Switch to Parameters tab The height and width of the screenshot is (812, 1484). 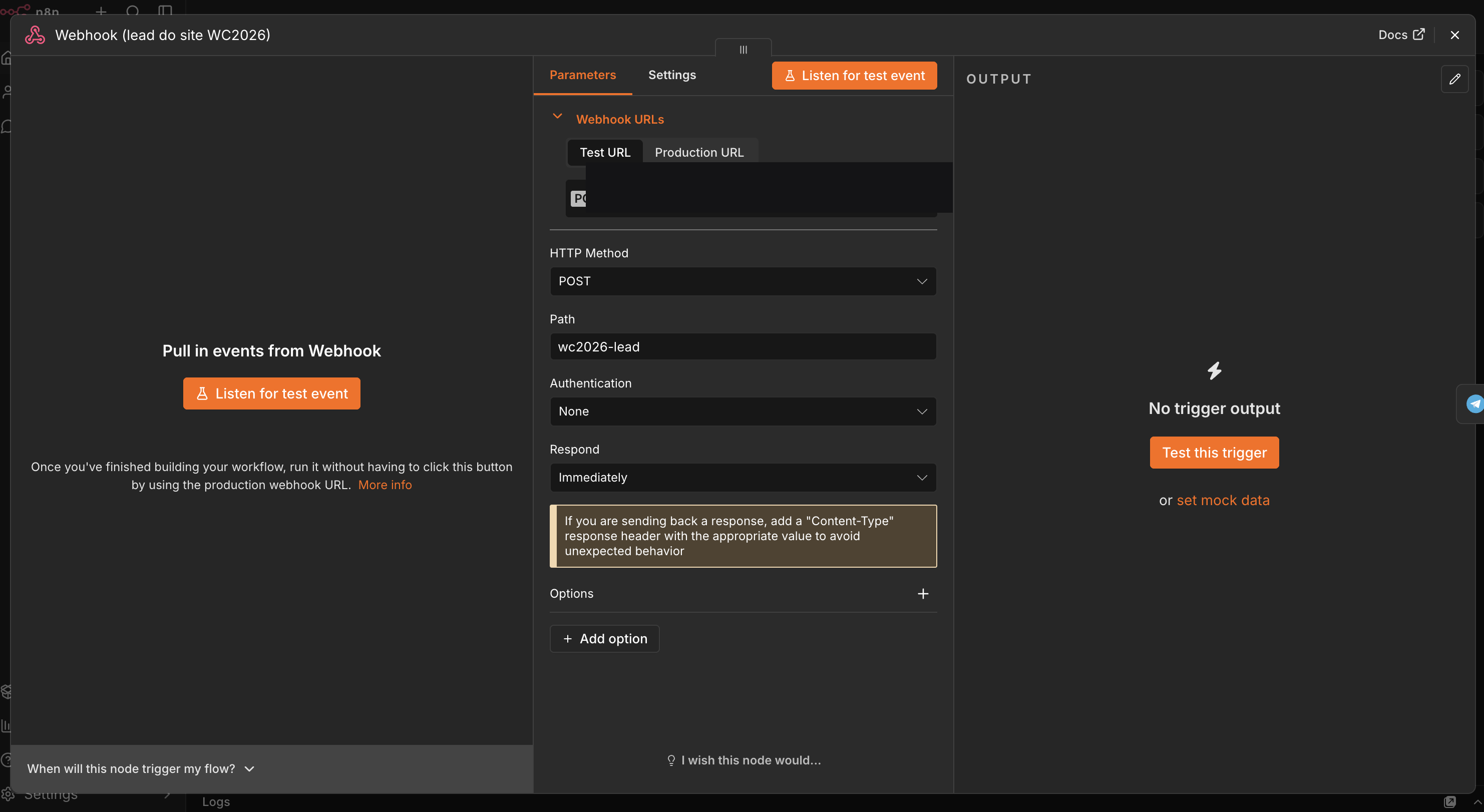pos(582,75)
